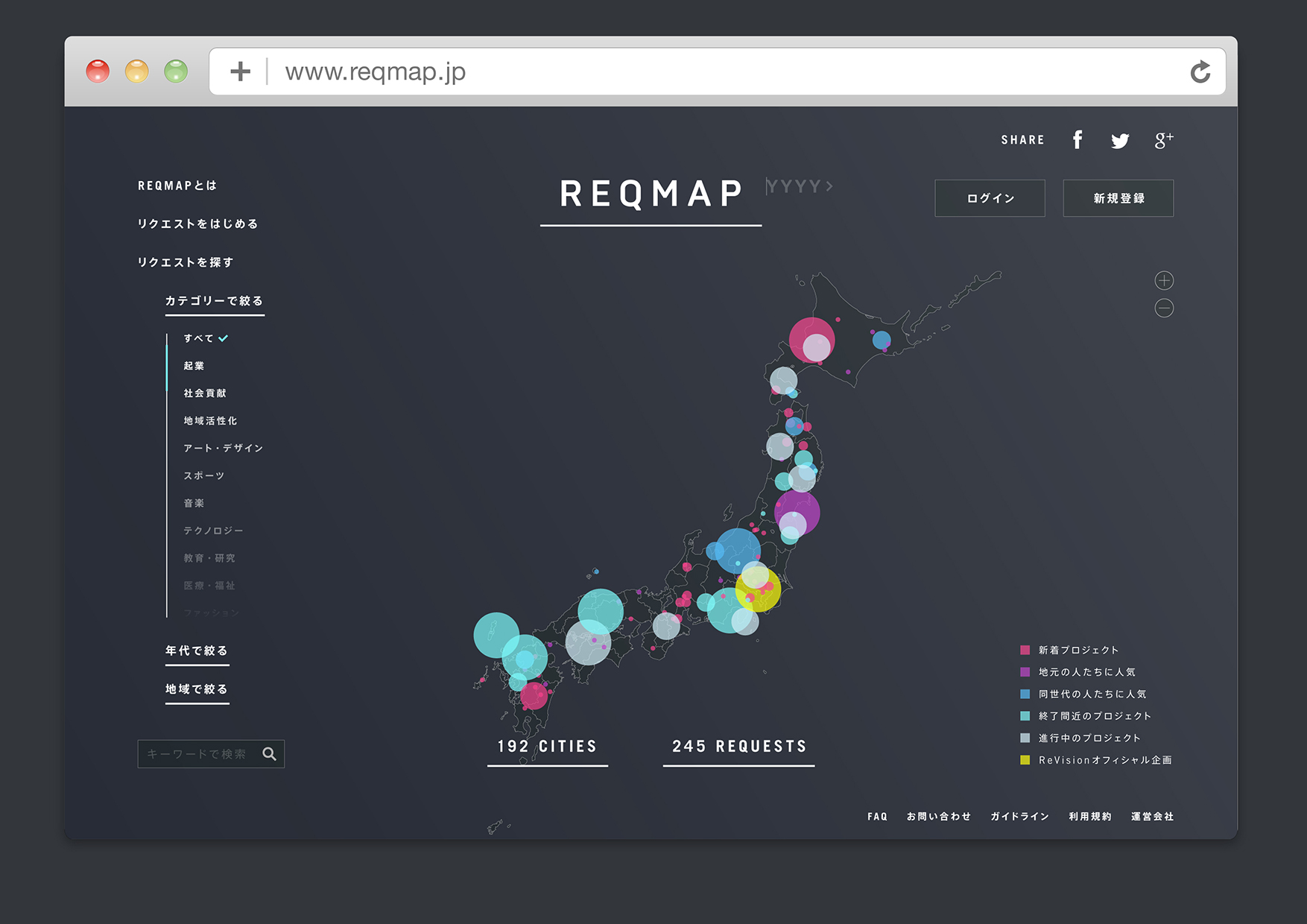
Task: Zoom in on the Japan map
Action: (x=1165, y=281)
